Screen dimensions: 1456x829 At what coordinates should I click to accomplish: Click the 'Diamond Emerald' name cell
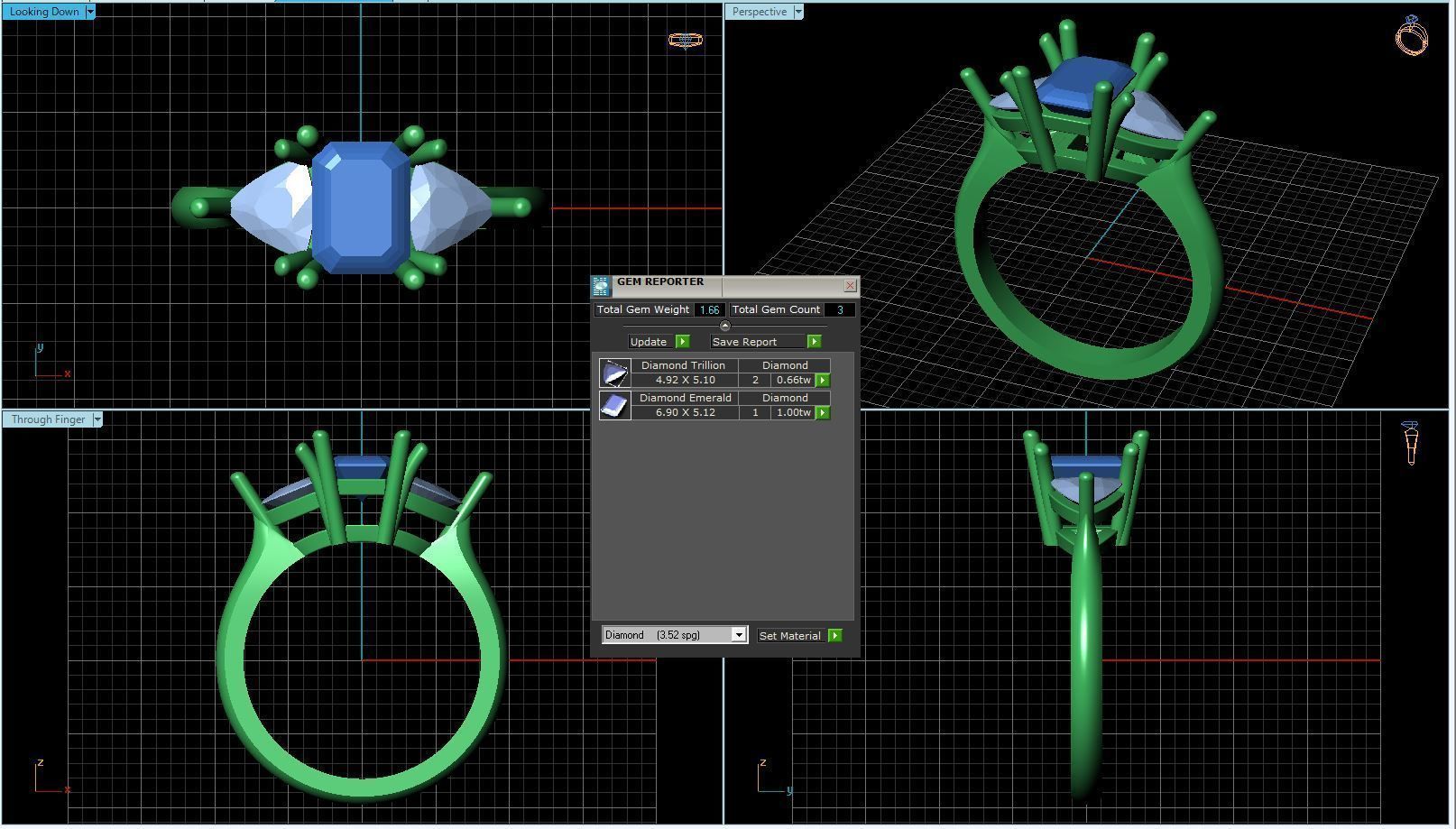click(686, 398)
